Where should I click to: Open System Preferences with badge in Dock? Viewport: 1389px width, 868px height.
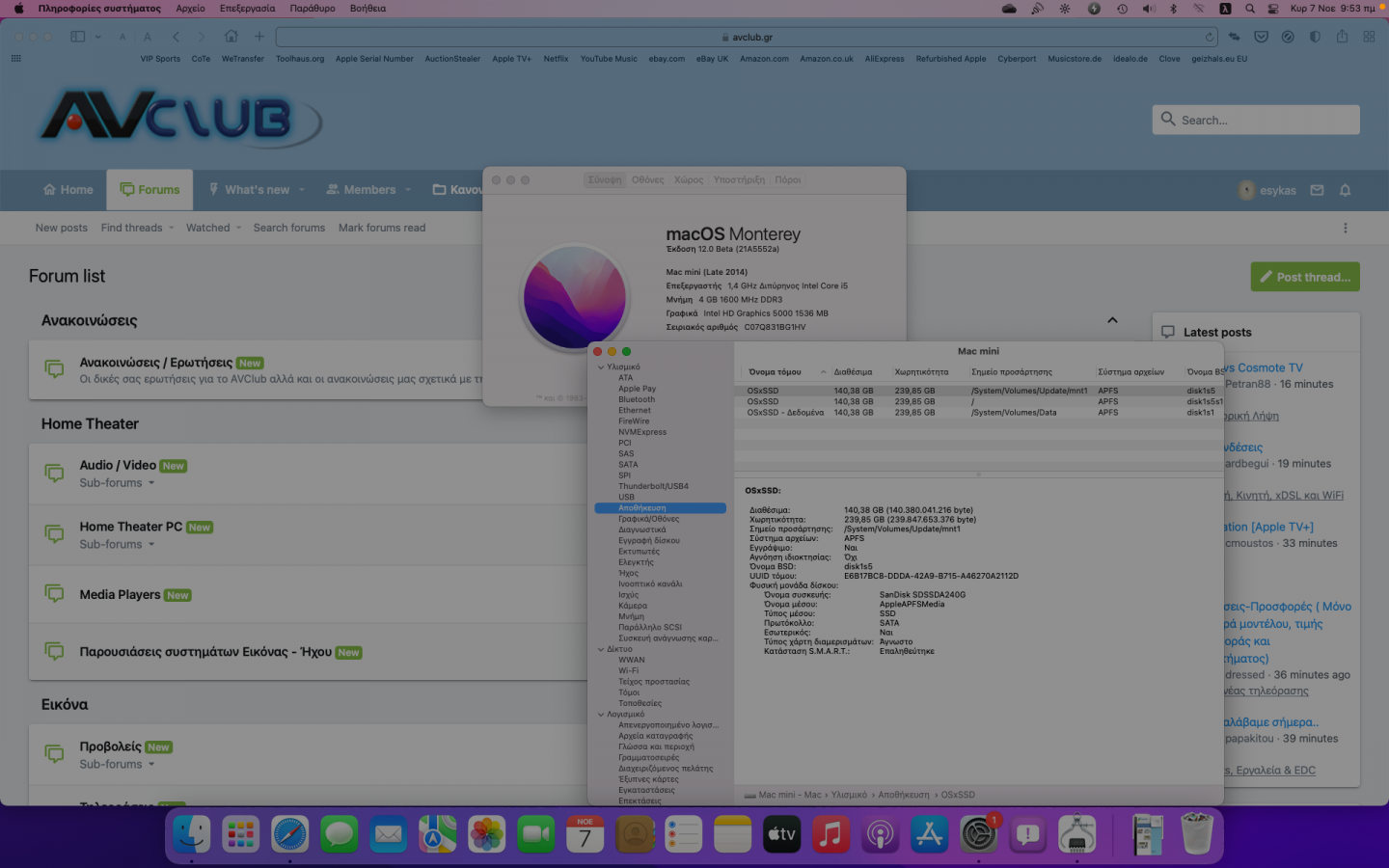coord(979,833)
